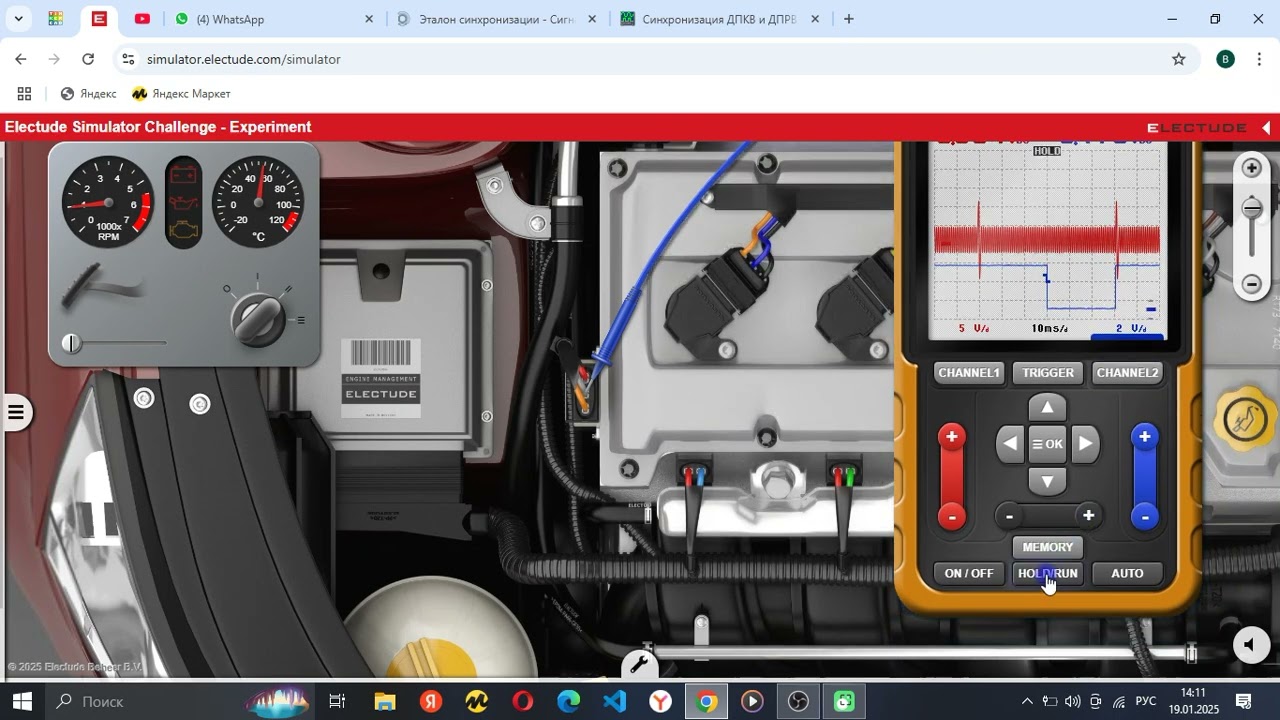Open the apps grid in bookmarks bar
Image resolution: width=1280 pixels, height=720 pixels.
(x=24, y=94)
